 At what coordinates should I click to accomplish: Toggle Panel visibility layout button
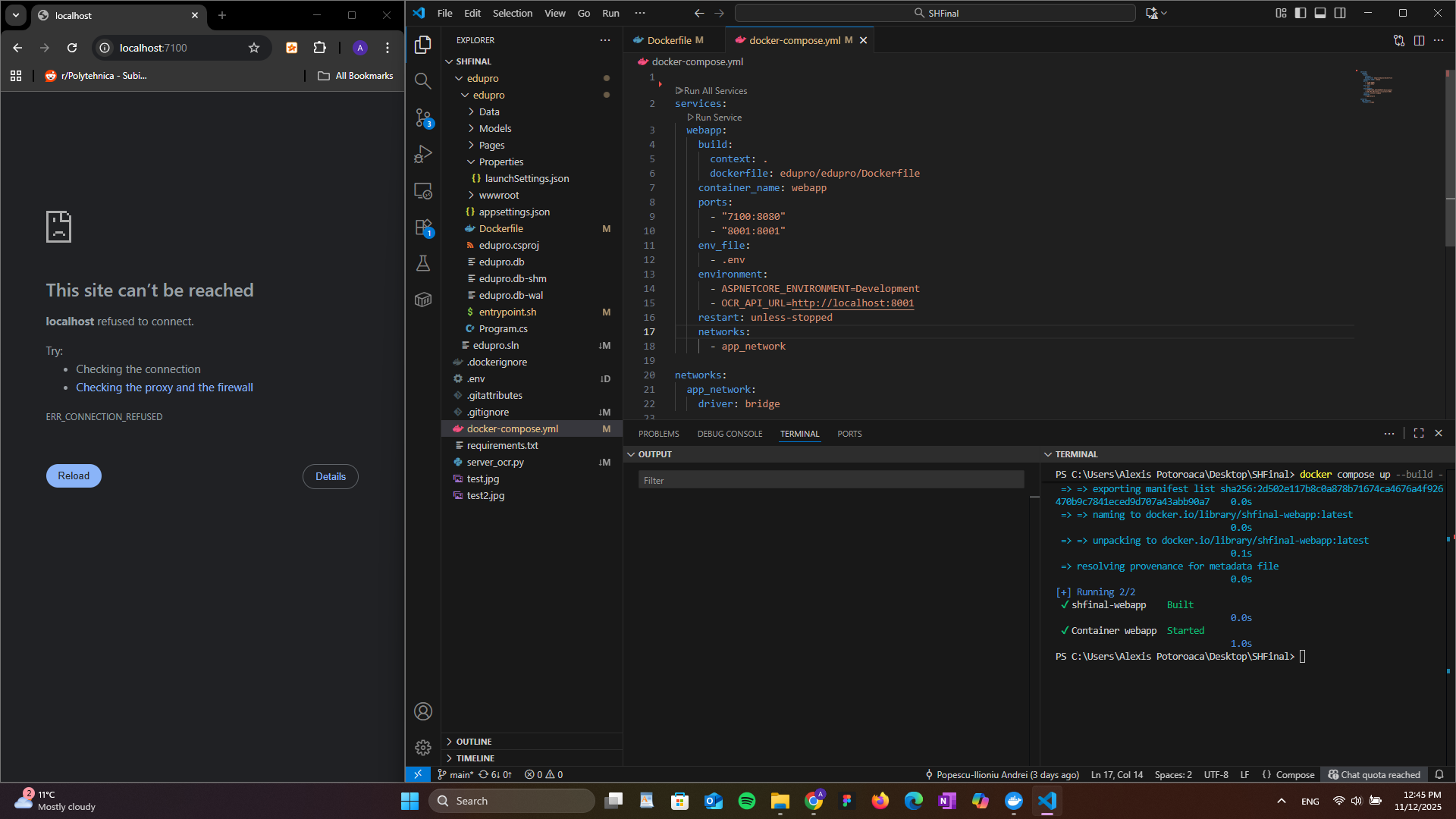(x=1320, y=13)
